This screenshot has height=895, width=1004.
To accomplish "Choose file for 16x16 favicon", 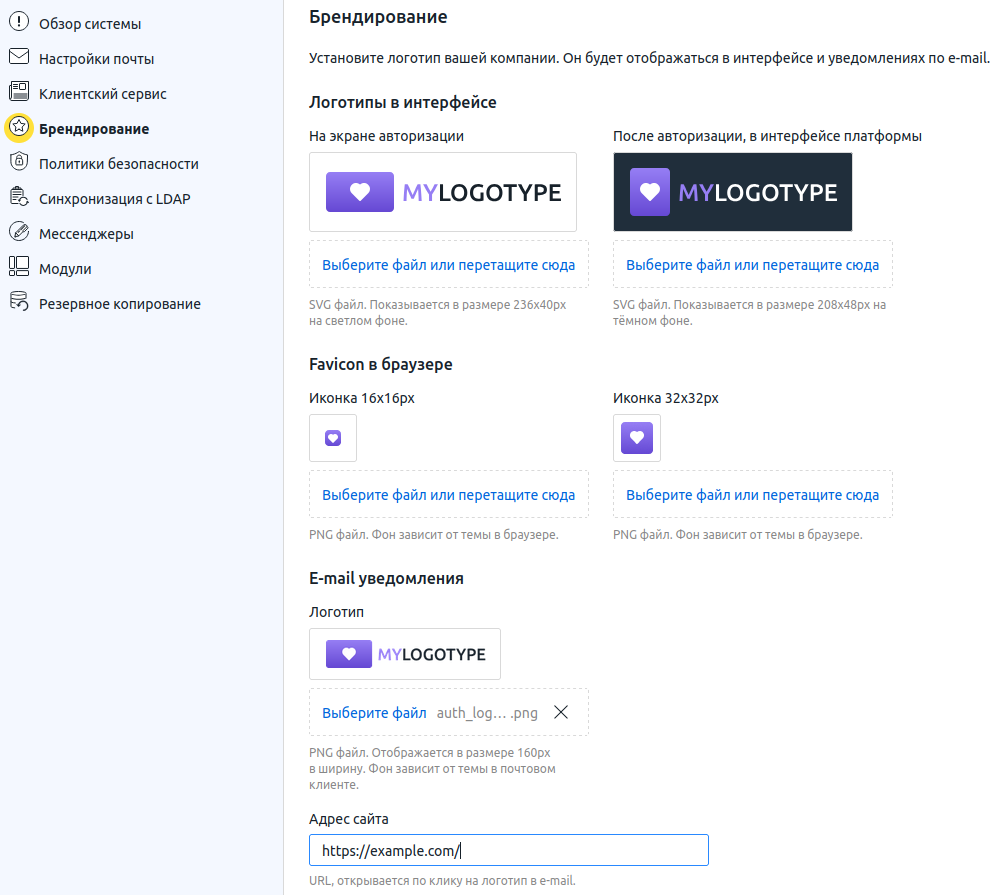I will (x=448, y=495).
